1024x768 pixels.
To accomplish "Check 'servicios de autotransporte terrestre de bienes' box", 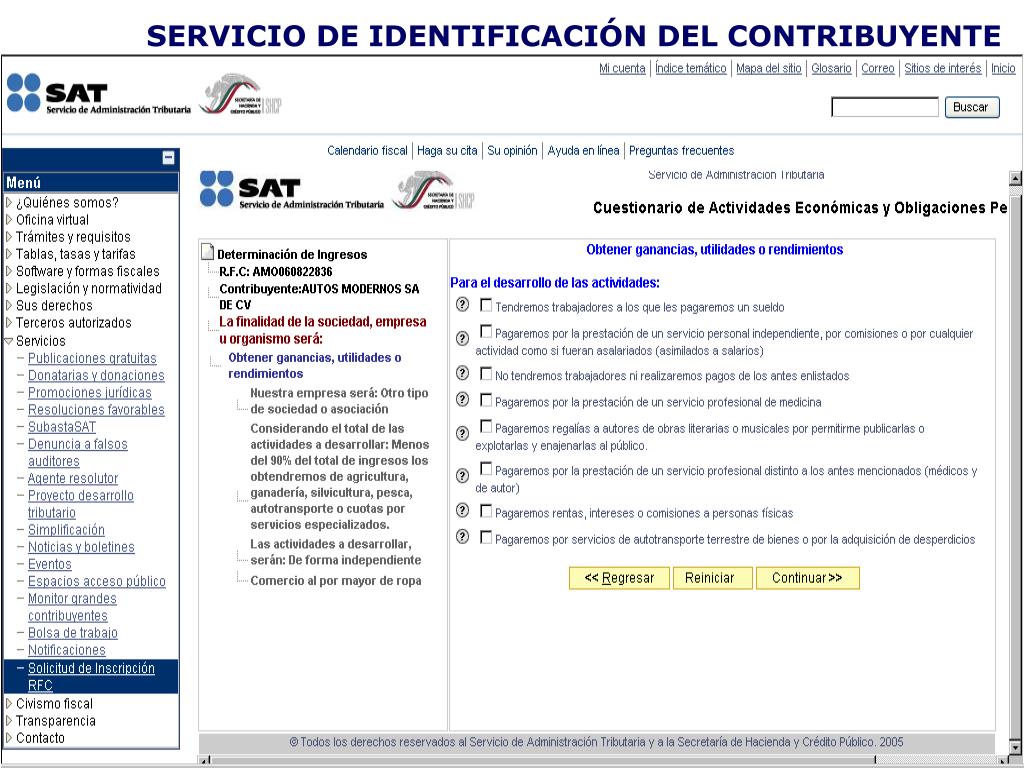I will [486, 537].
